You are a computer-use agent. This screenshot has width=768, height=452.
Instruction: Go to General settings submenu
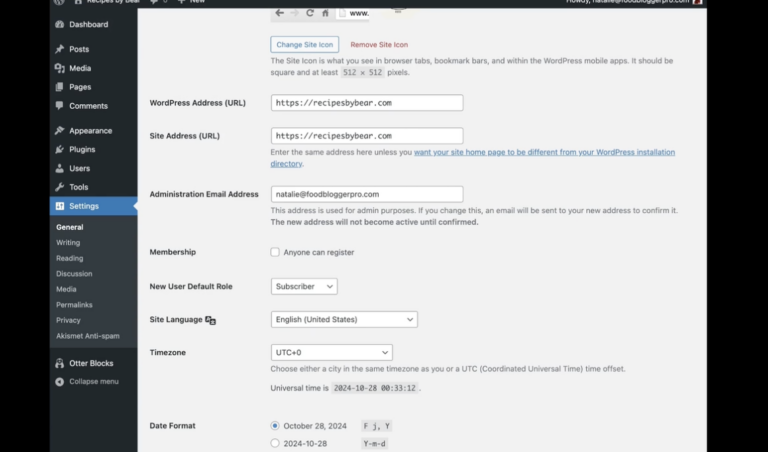pos(70,227)
